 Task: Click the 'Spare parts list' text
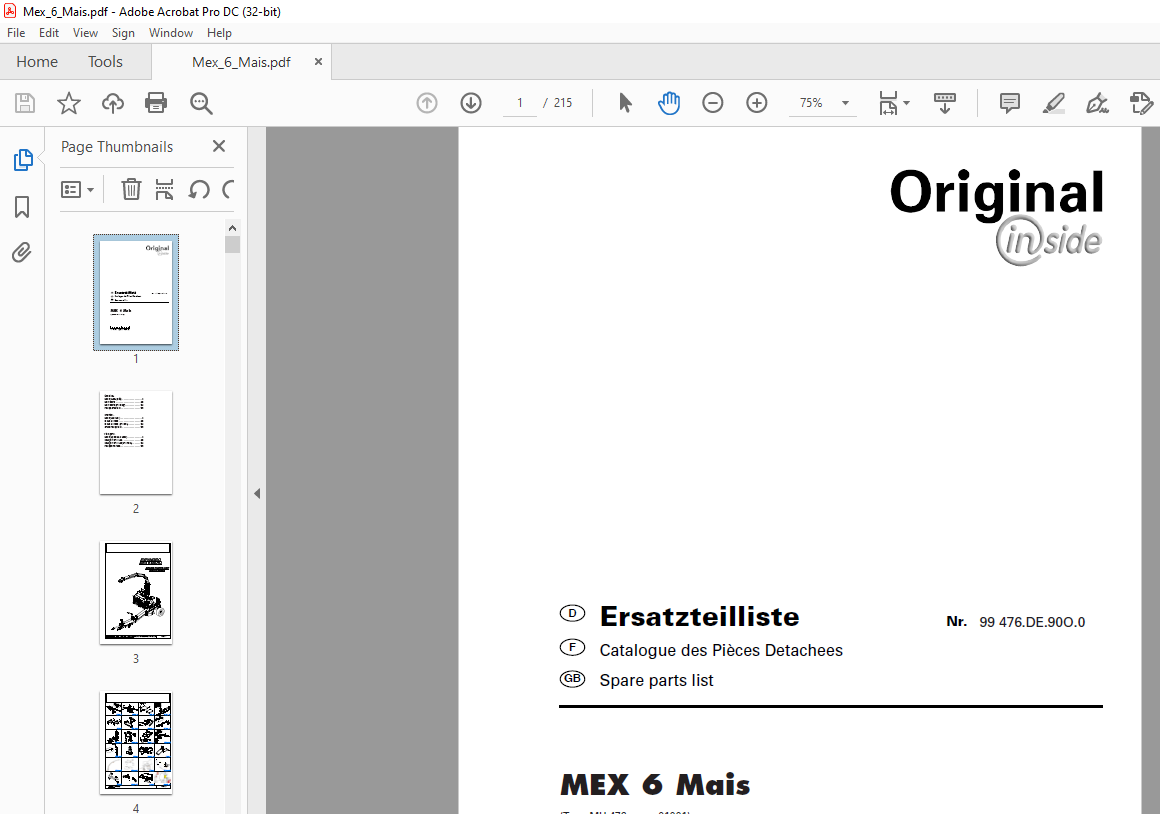tap(656, 680)
